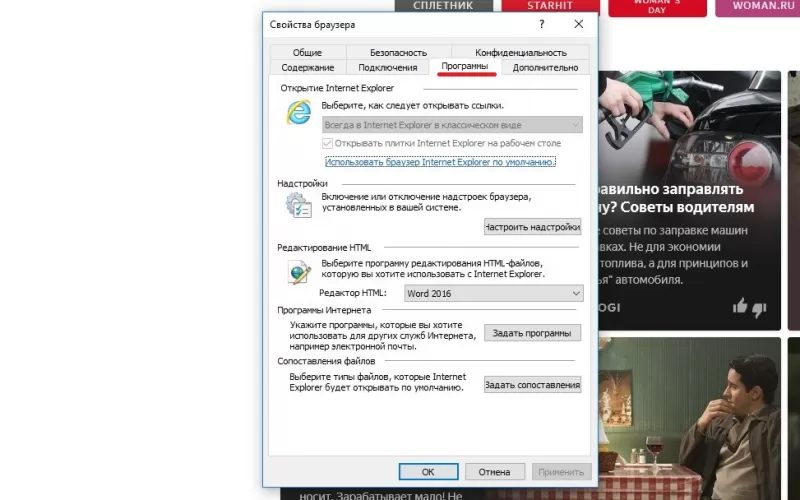Click the Задать программы button
The image size is (800, 500).
(x=532, y=333)
